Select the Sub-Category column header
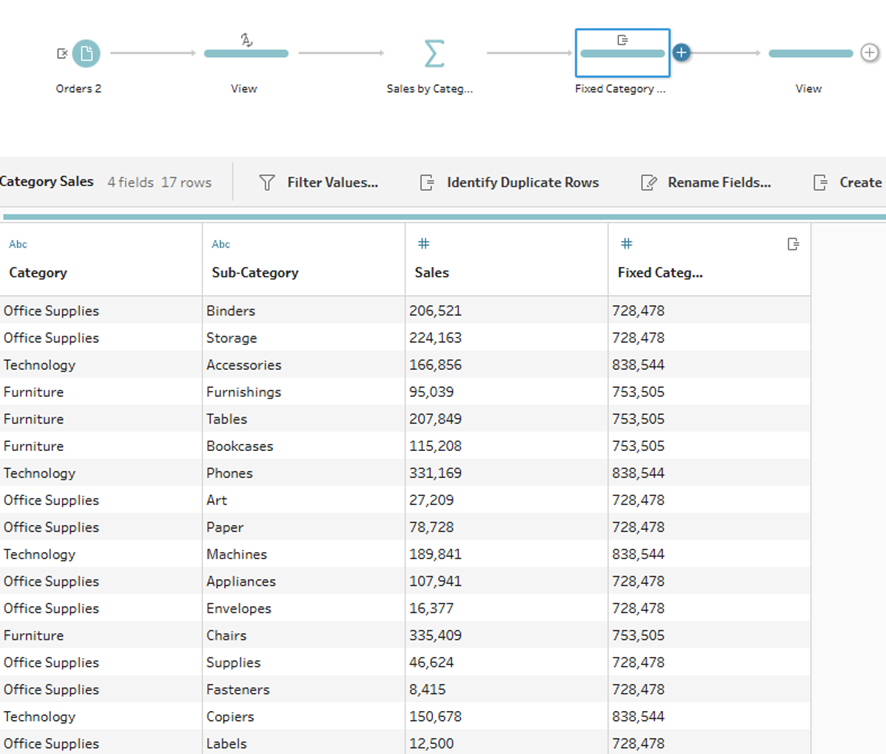 (x=255, y=272)
